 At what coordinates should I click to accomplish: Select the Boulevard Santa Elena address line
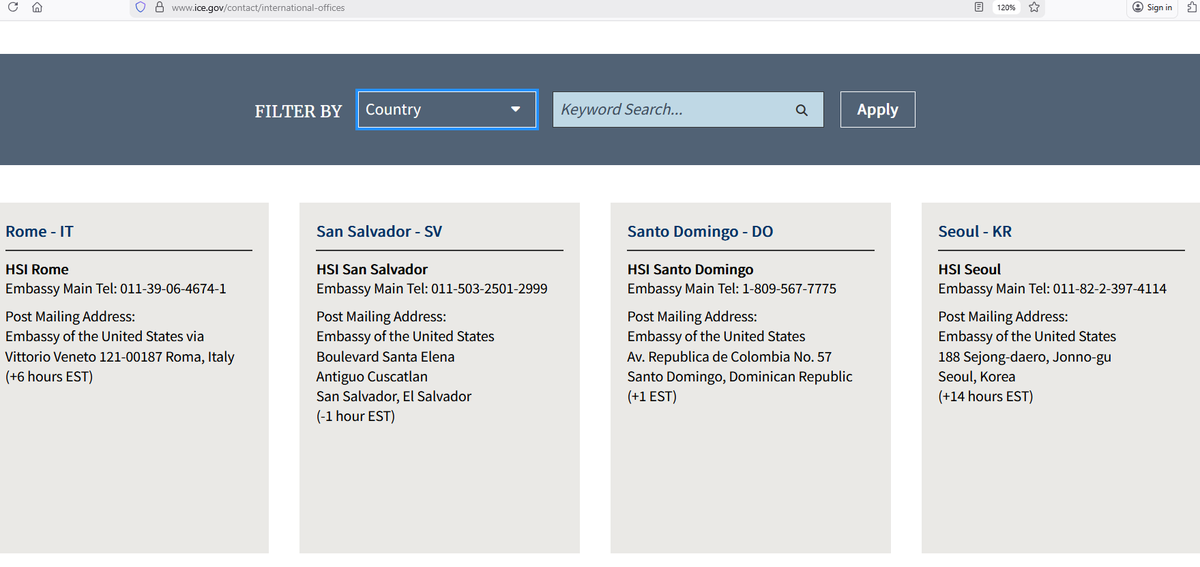point(385,357)
